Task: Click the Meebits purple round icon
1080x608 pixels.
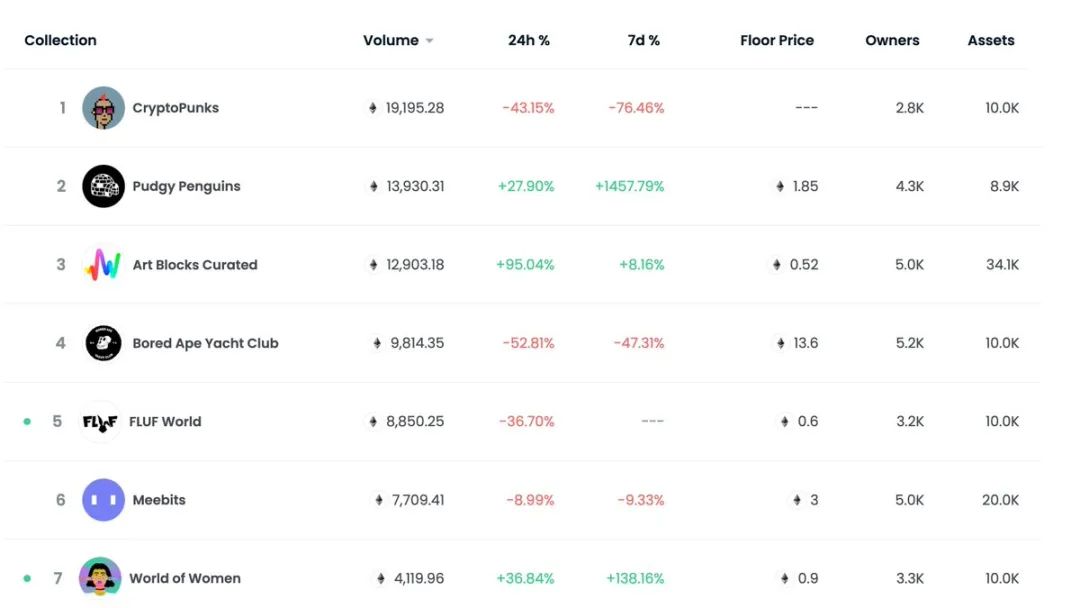Action: point(103,500)
